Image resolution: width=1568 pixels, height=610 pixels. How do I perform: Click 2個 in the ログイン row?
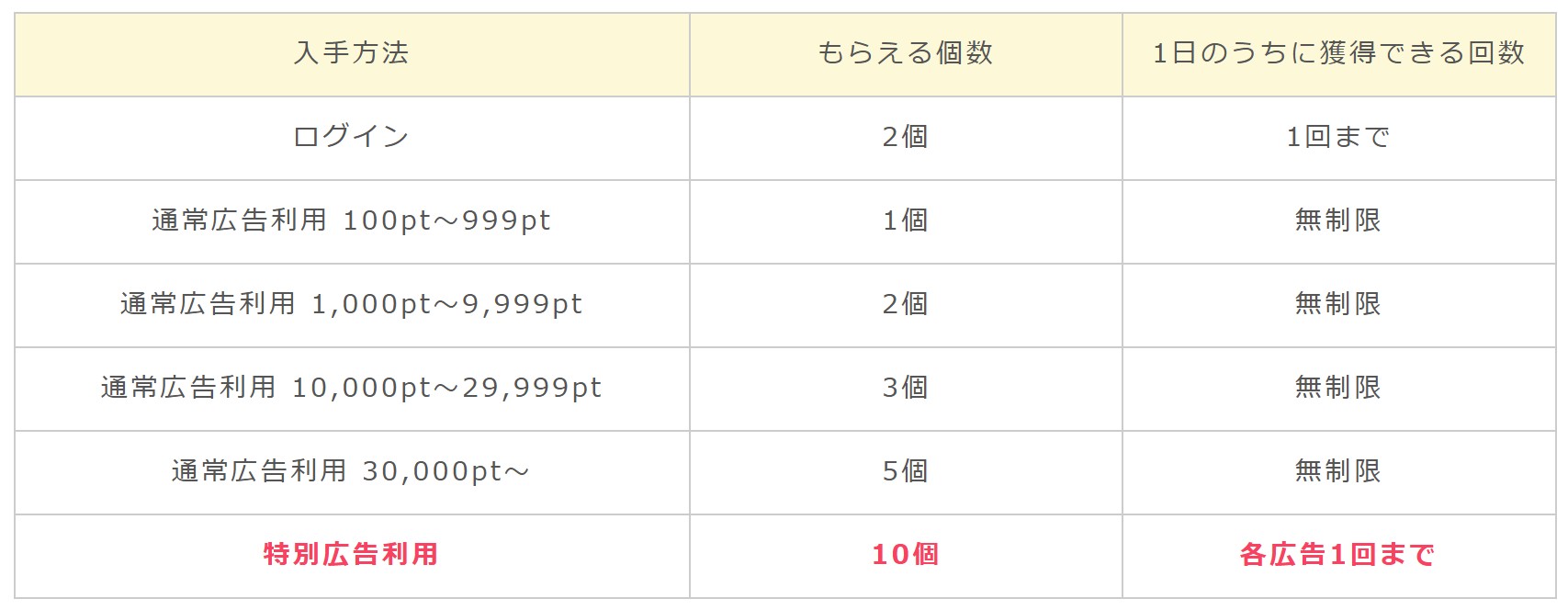point(905,137)
